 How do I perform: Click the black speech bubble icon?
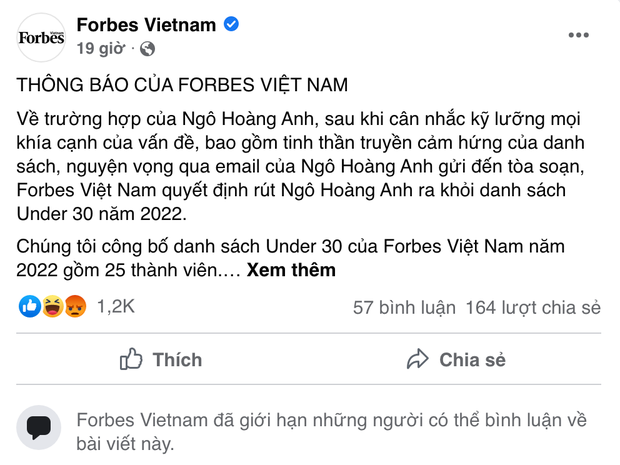39,428
